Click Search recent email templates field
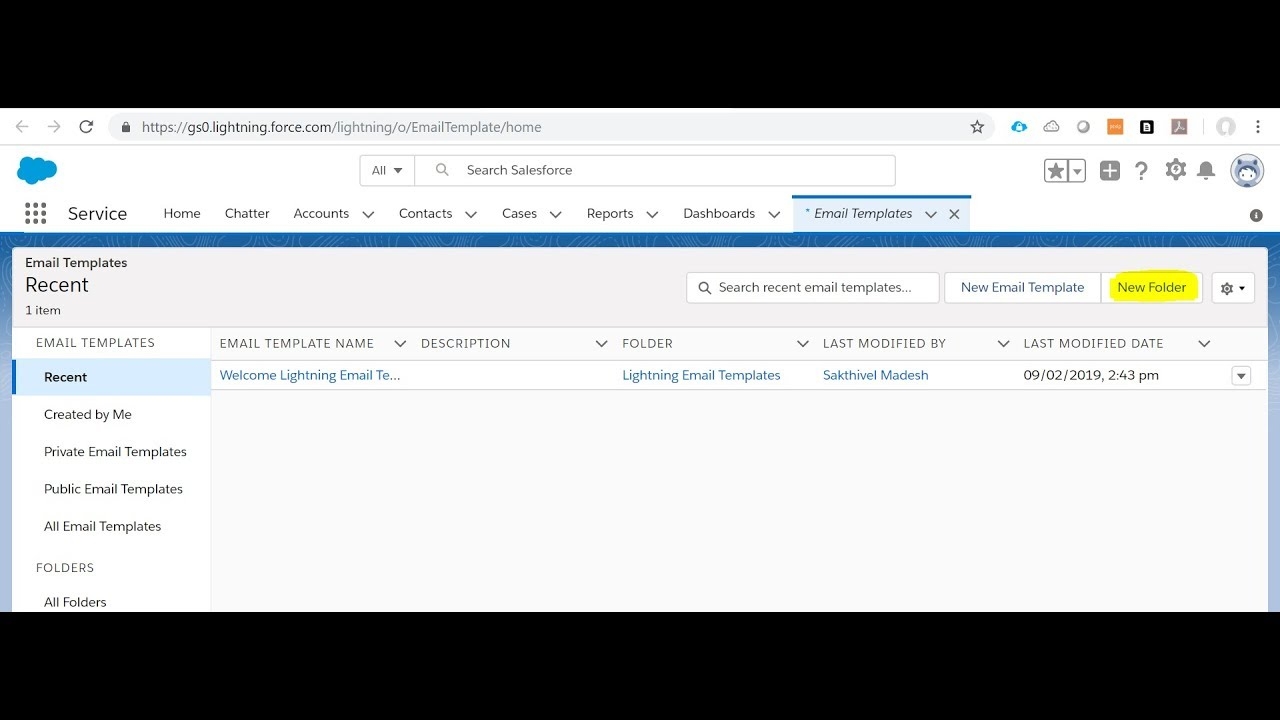Image resolution: width=1280 pixels, height=720 pixels. pyautogui.click(x=813, y=287)
